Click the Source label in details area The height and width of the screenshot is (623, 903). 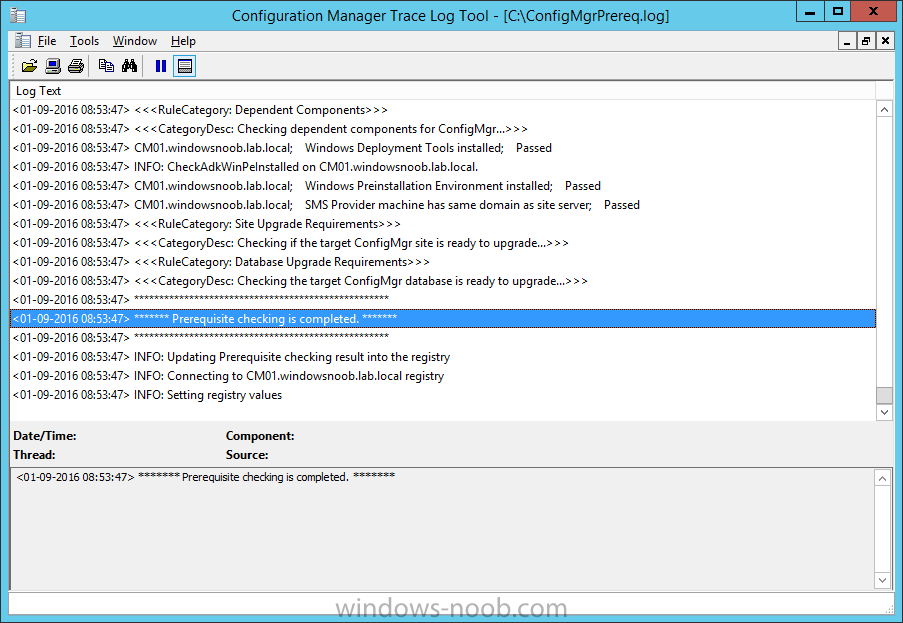(x=246, y=455)
